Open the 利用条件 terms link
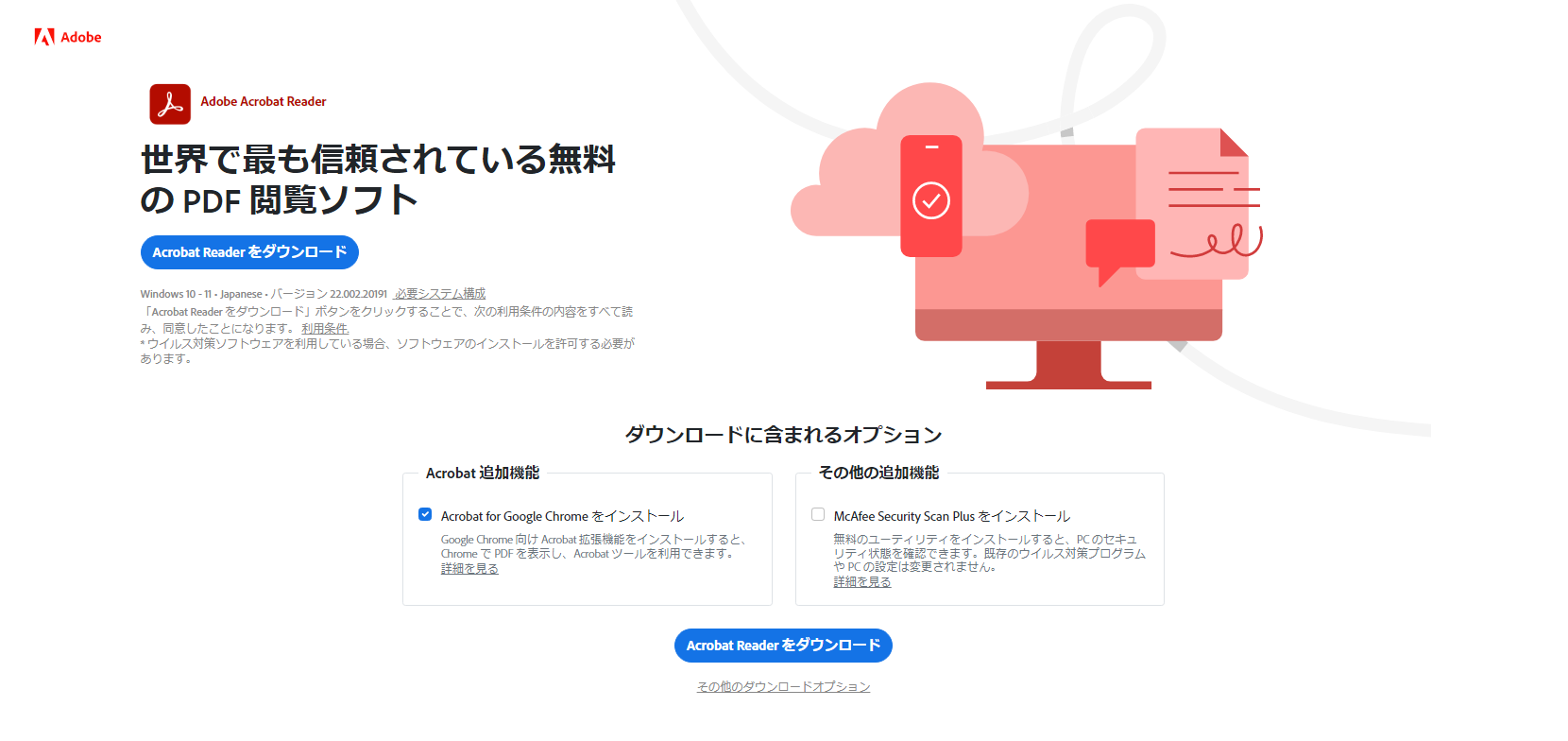Viewport: 1568px width, 741px height. tap(325, 329)
